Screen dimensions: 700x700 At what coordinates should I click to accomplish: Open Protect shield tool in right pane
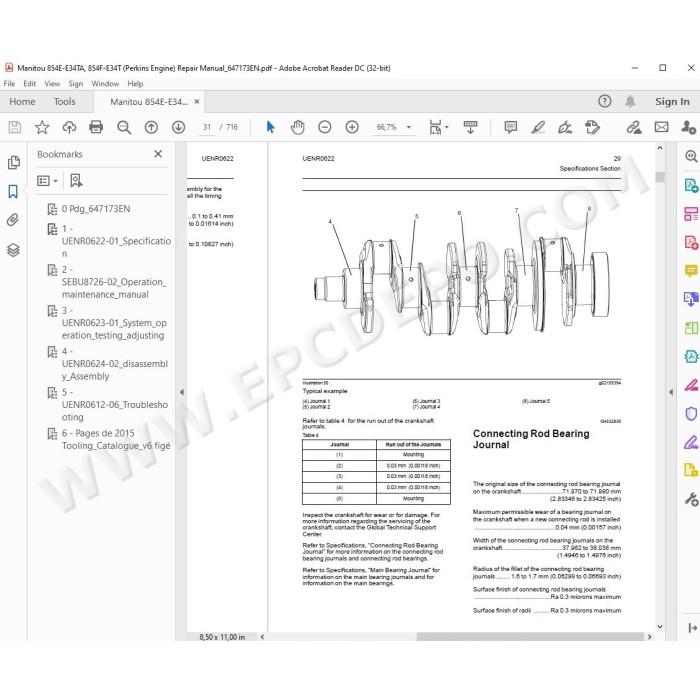point(691,413)
